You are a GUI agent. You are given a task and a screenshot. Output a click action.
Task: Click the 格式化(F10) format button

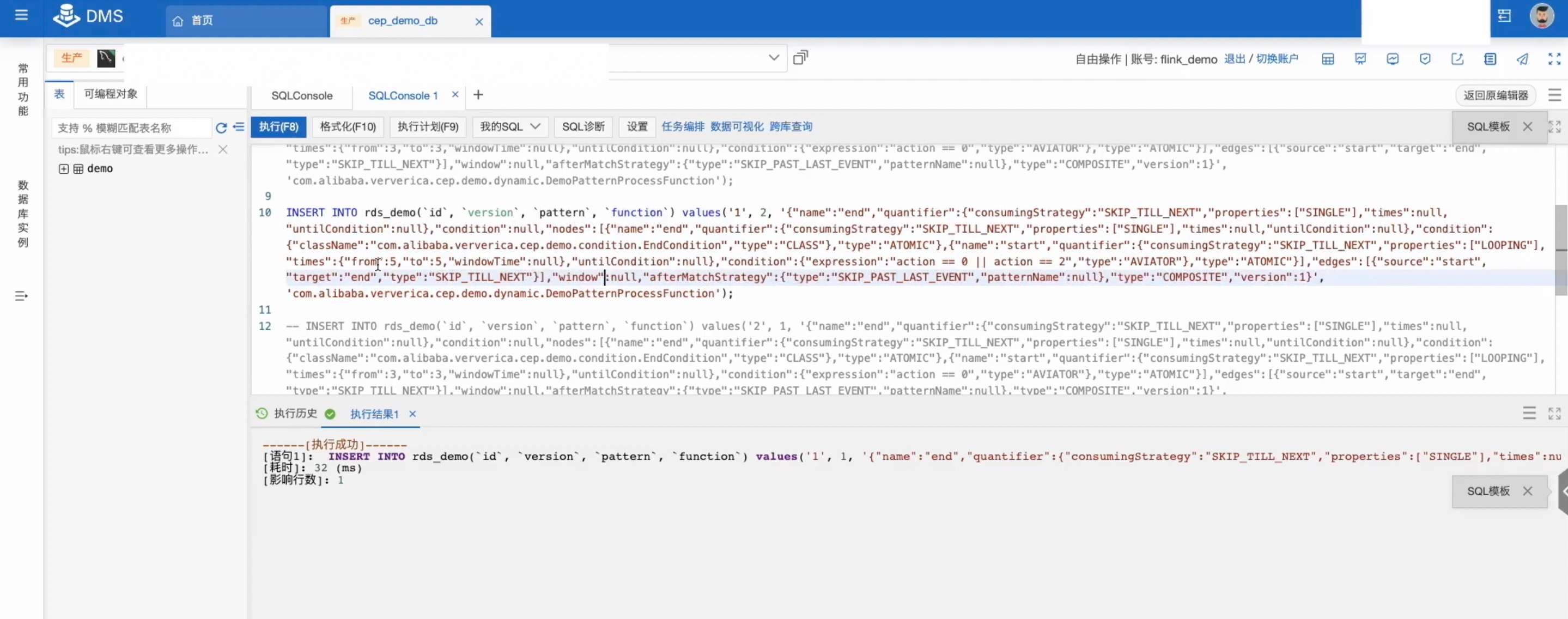(348, 126)
